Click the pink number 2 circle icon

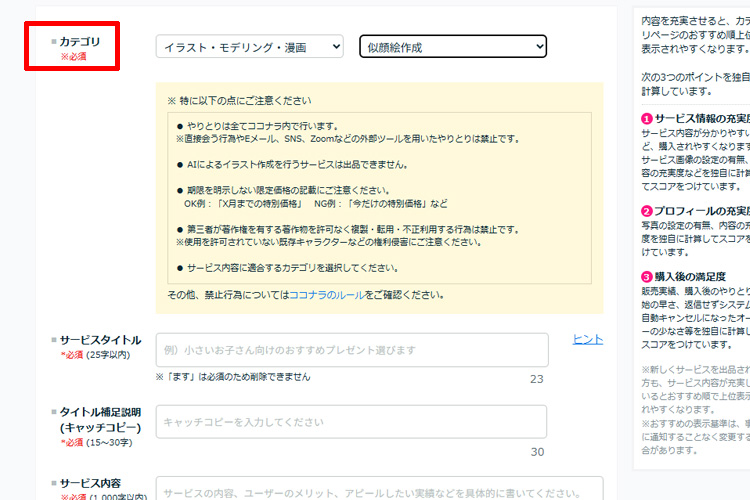pyautogui.click(x=647, y=211)
